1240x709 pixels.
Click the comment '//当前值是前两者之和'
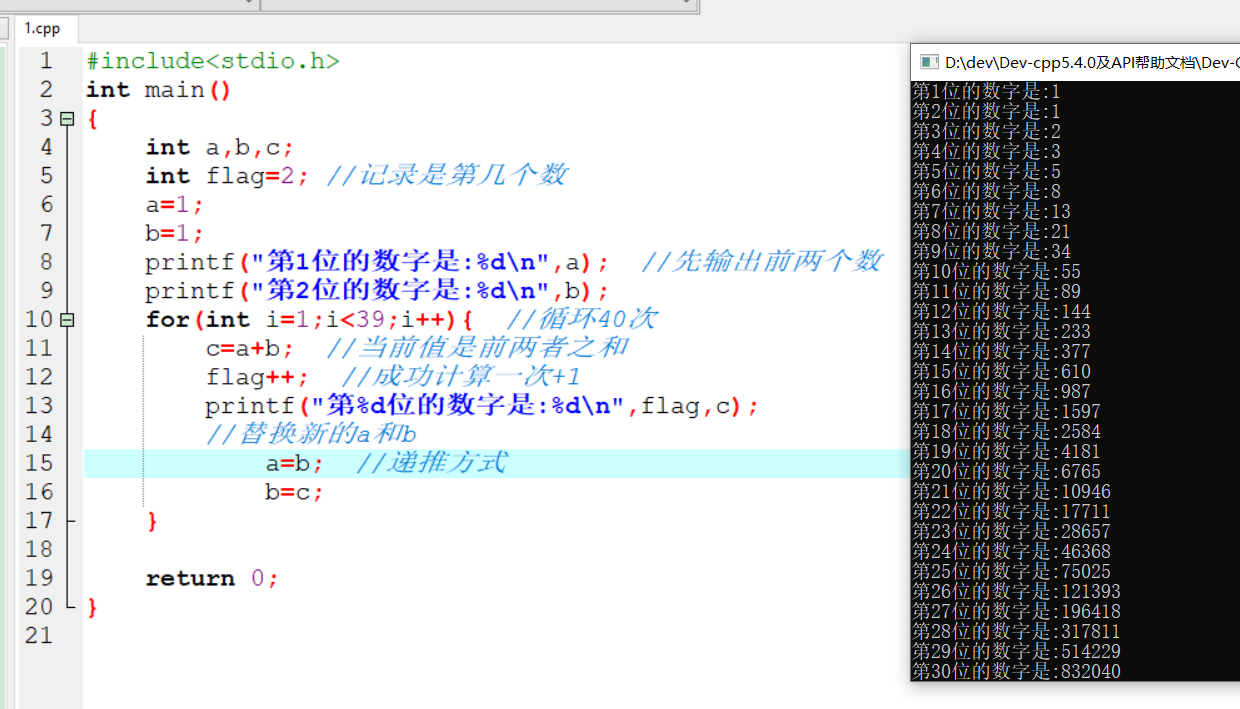tap(478, 348)
